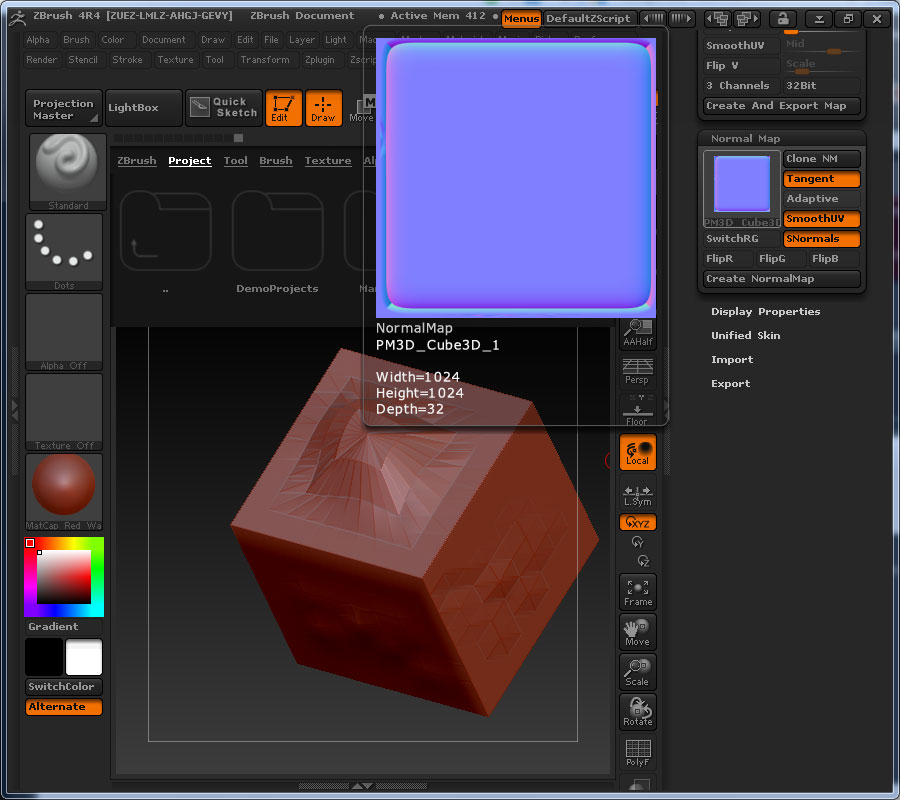This screenshot has height=800, width=900.
Task: Load the previous interface layout
Action: point(717,19)
